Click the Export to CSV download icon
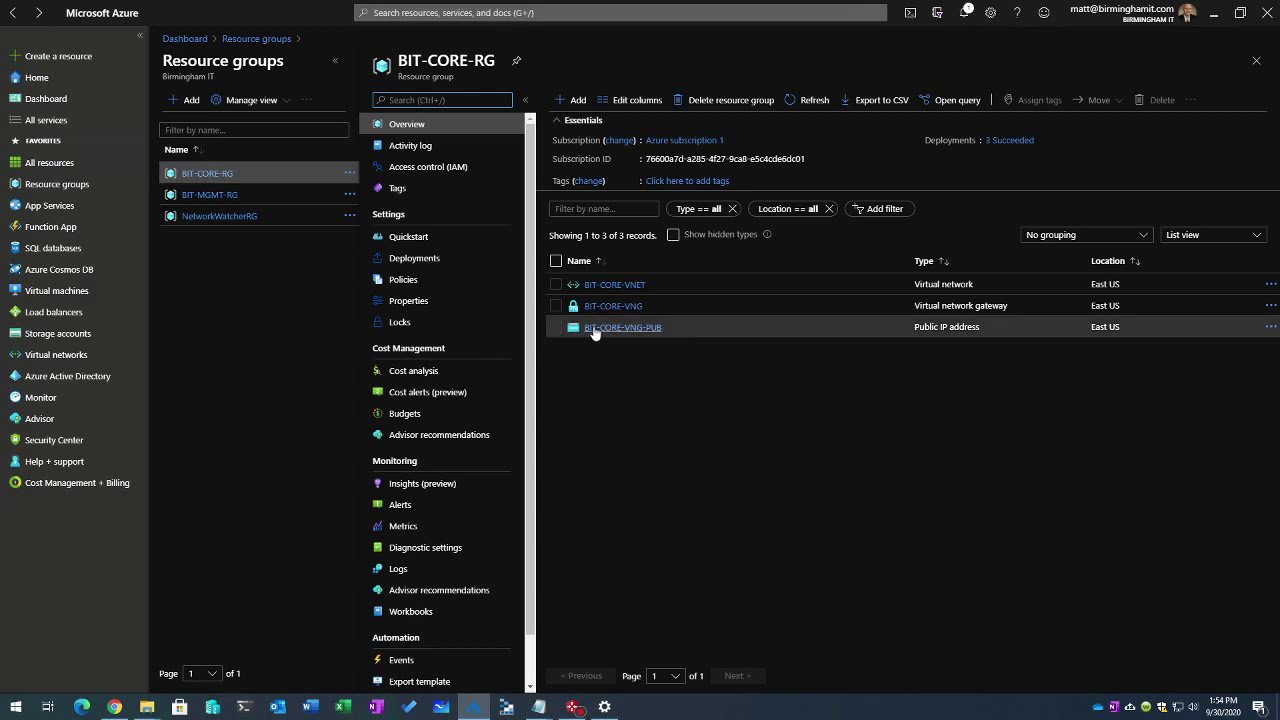Image resolution: width=1280 pixels, height=720 pixels. point(845,100)
